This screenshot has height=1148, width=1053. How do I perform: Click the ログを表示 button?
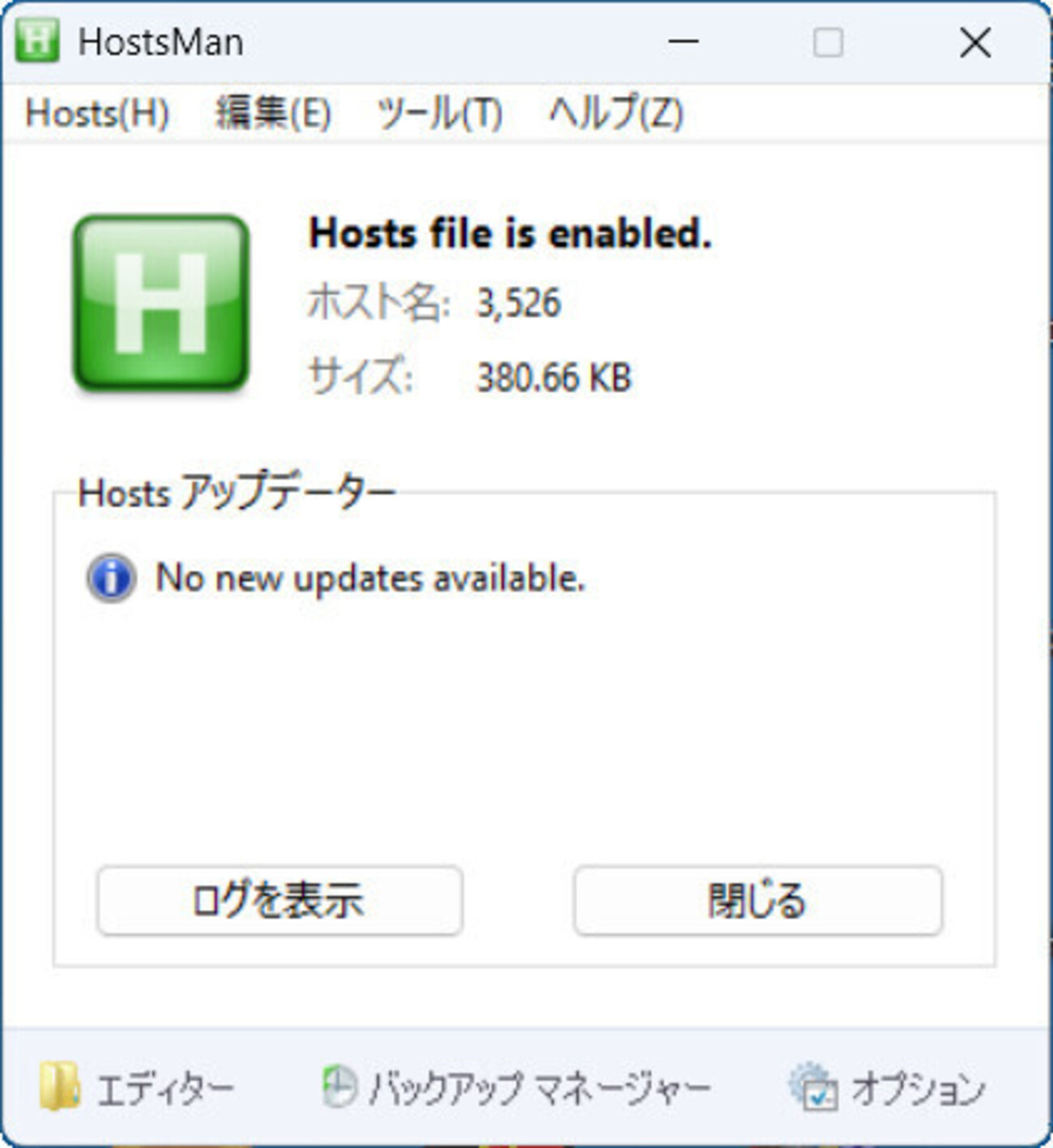point(280,901)
